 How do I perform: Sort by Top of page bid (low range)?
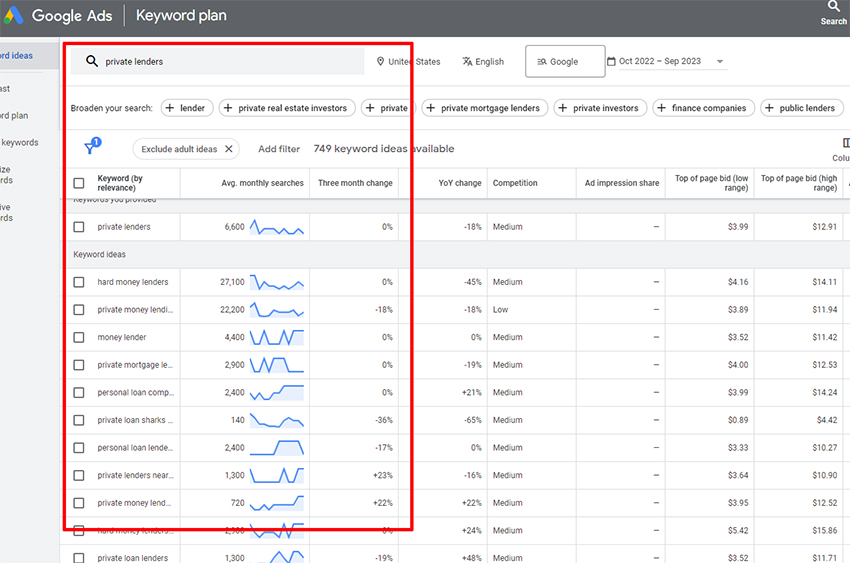(711, 183)
